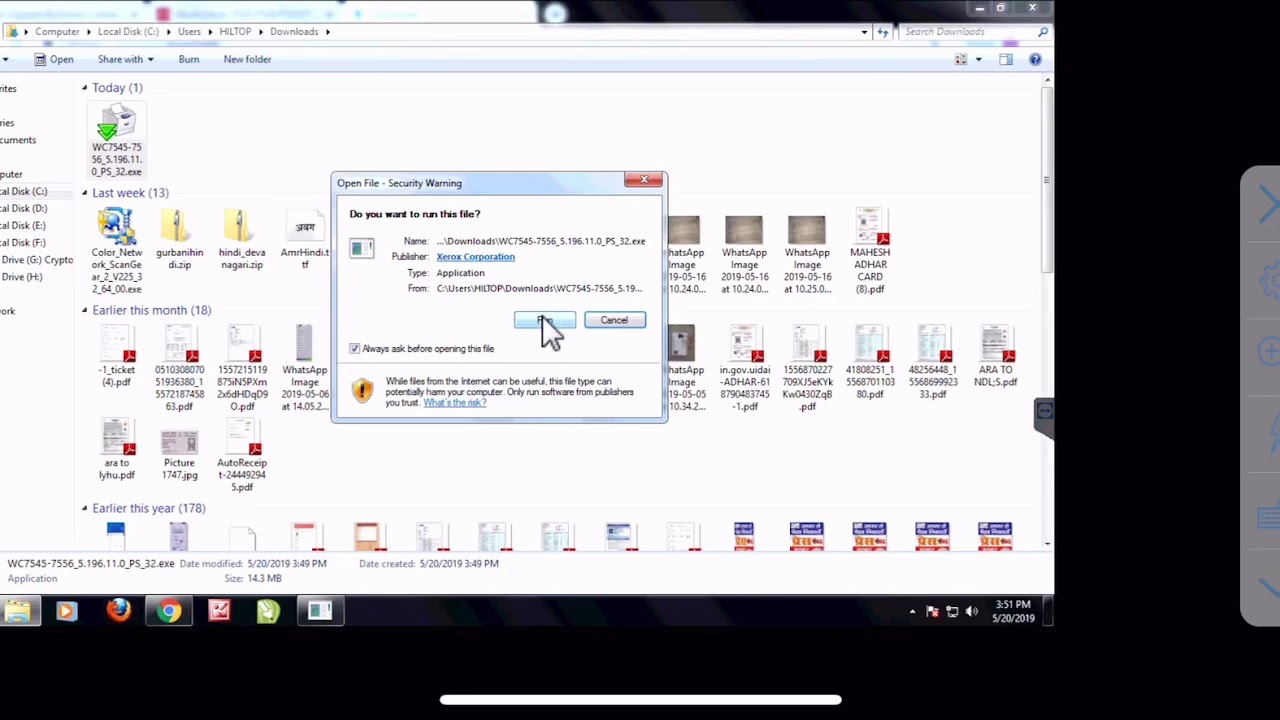Select the hindi_devanagari.zip archive
Viewport: 1280px width, 720px height.
click(x=241, y=238)
